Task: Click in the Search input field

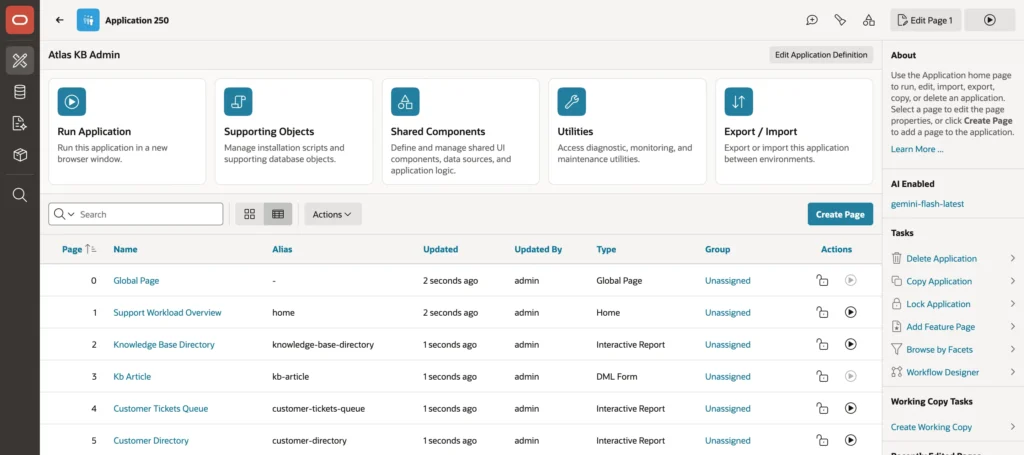Action: click(x=150, y=214)
